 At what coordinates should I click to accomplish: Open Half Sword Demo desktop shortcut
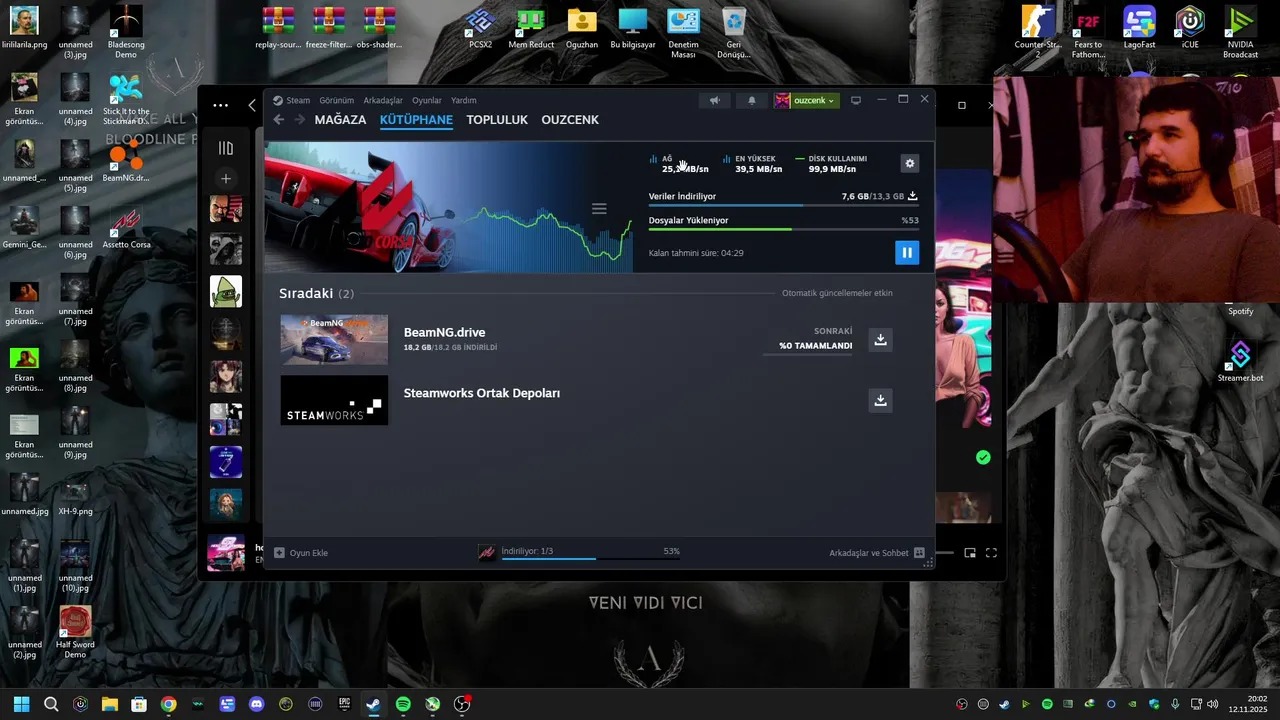click(x=75, y=632)
